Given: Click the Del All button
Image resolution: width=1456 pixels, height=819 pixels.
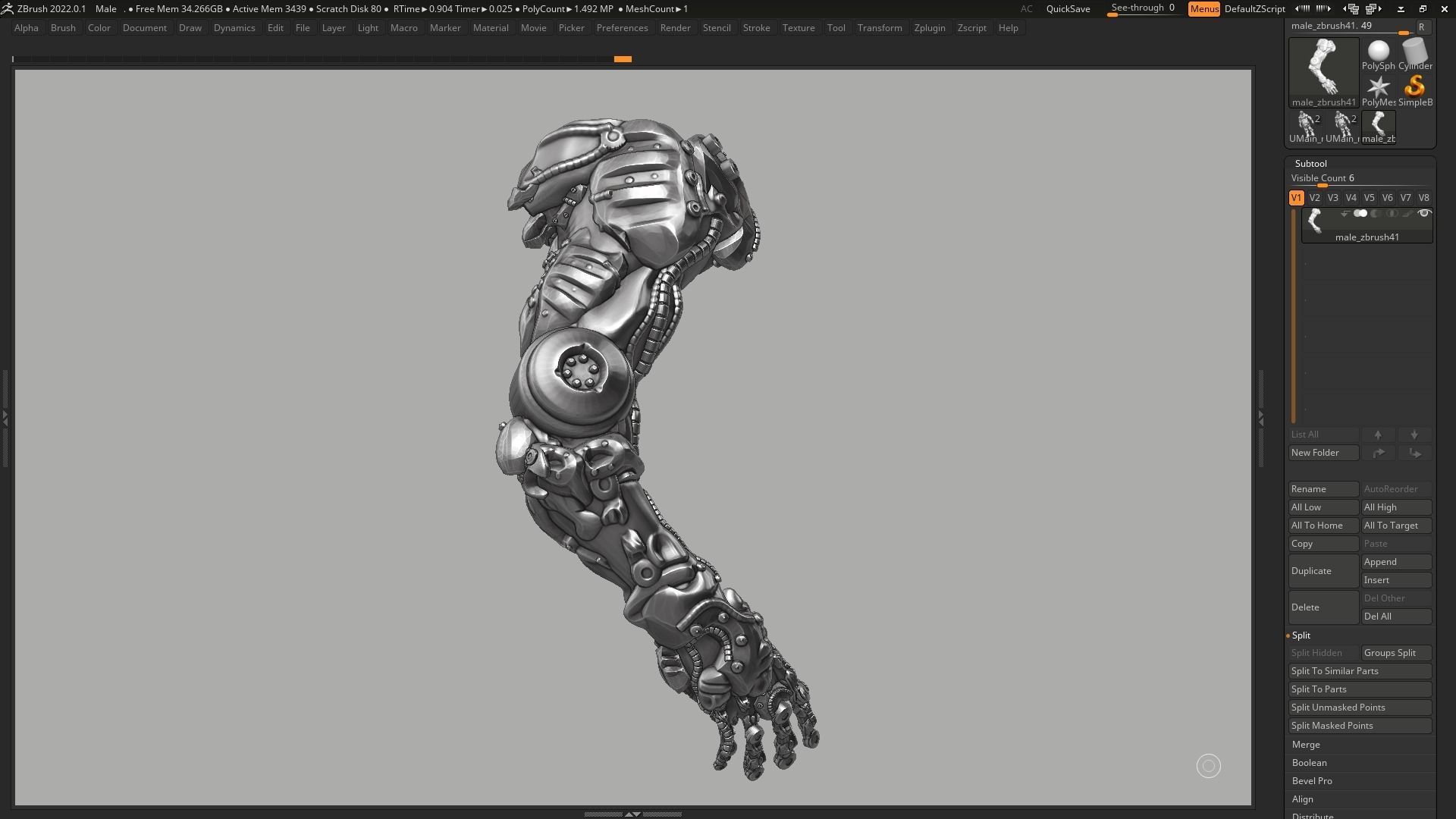Looking at the screenshot, I should pyautogui.click(x=1396, y=617).
